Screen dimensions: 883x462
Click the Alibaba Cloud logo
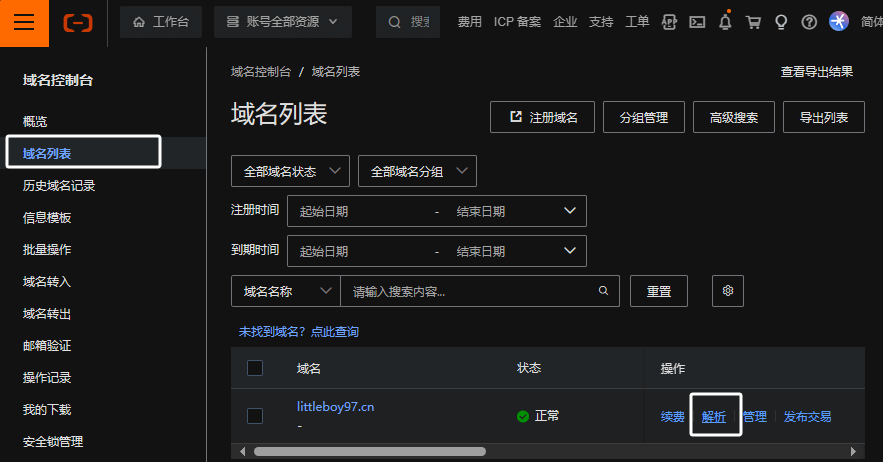click(78, 23)
